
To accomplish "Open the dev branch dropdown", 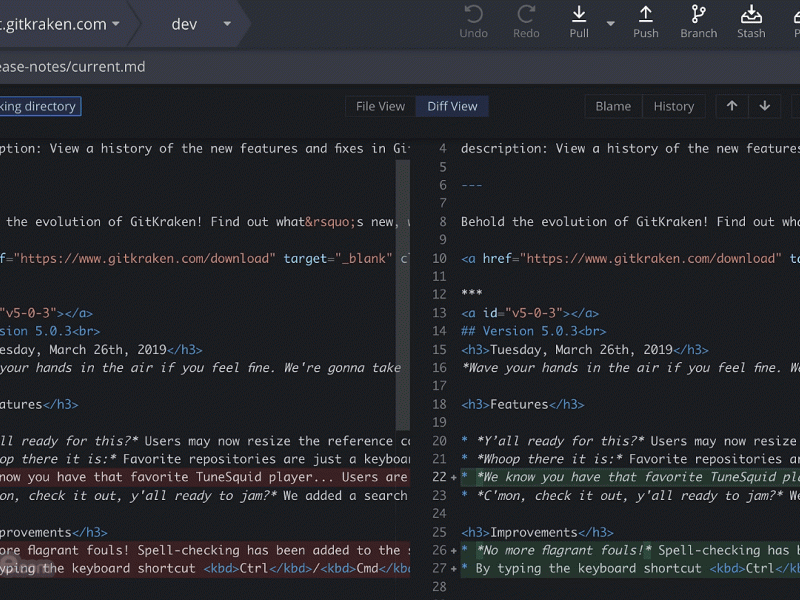I will (x=227, y=23).
